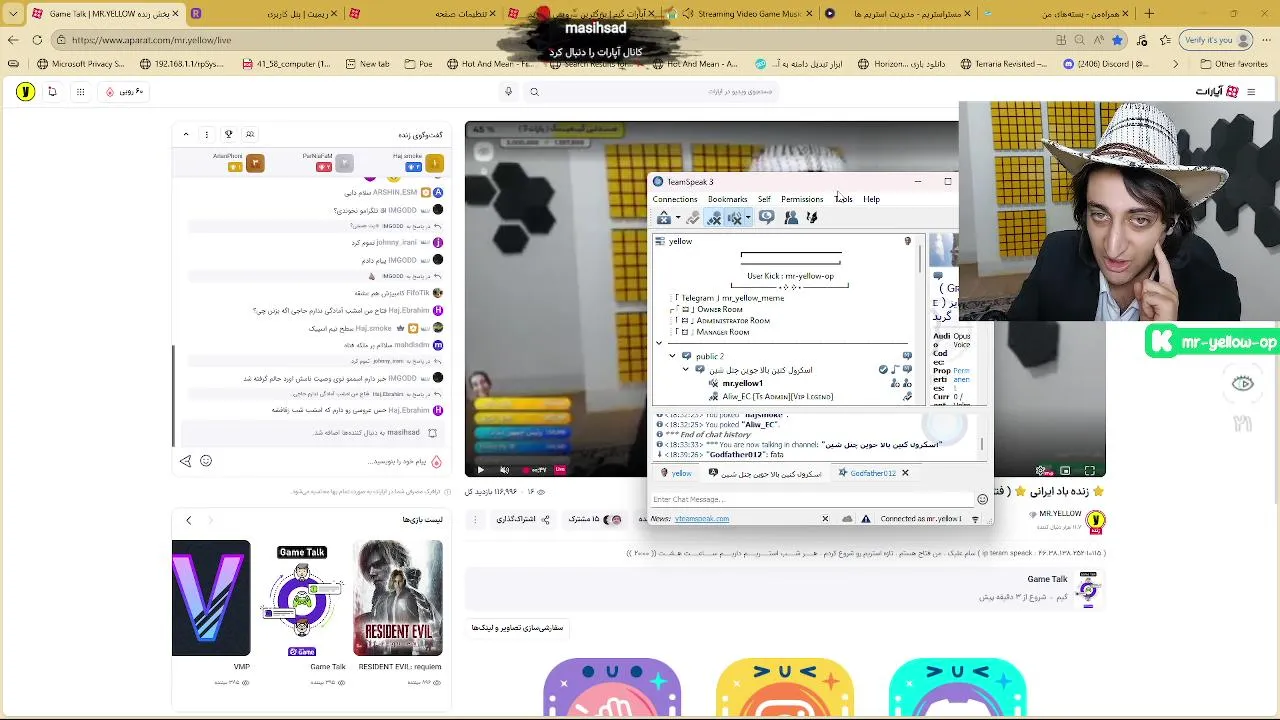Collapse the live chat panel chevron
Screen dimensions: 1280x720
[x=186, y=134]
